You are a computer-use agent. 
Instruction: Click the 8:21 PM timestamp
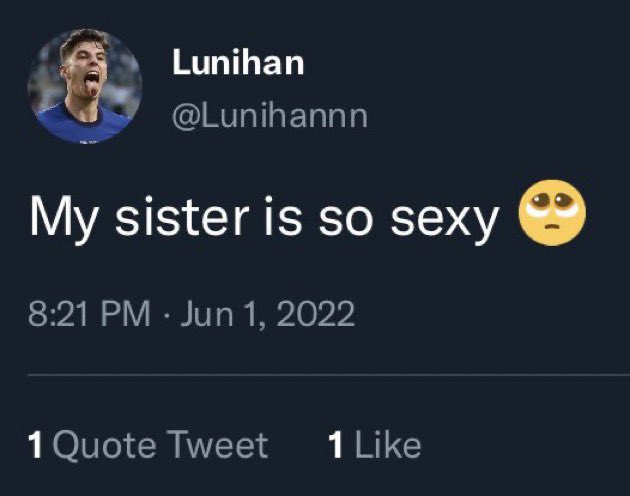point(89,314)
